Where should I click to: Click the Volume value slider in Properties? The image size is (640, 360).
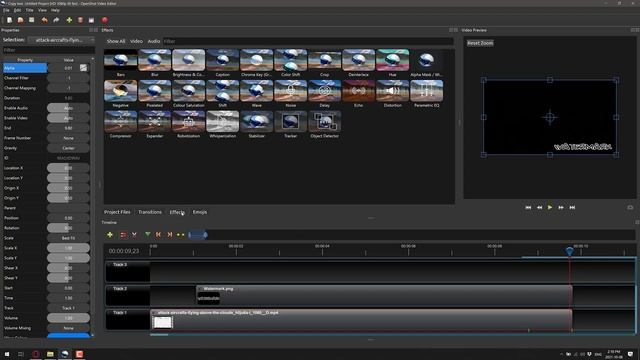coord(68,318)
